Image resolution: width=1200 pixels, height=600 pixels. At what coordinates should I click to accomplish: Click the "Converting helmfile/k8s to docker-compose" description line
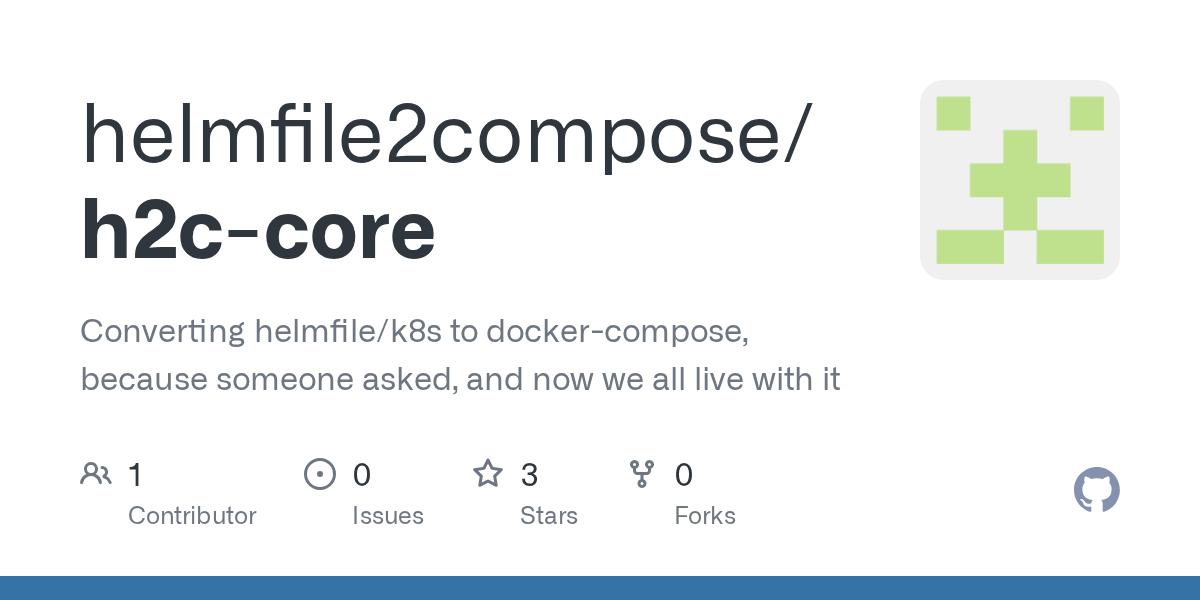414,332
